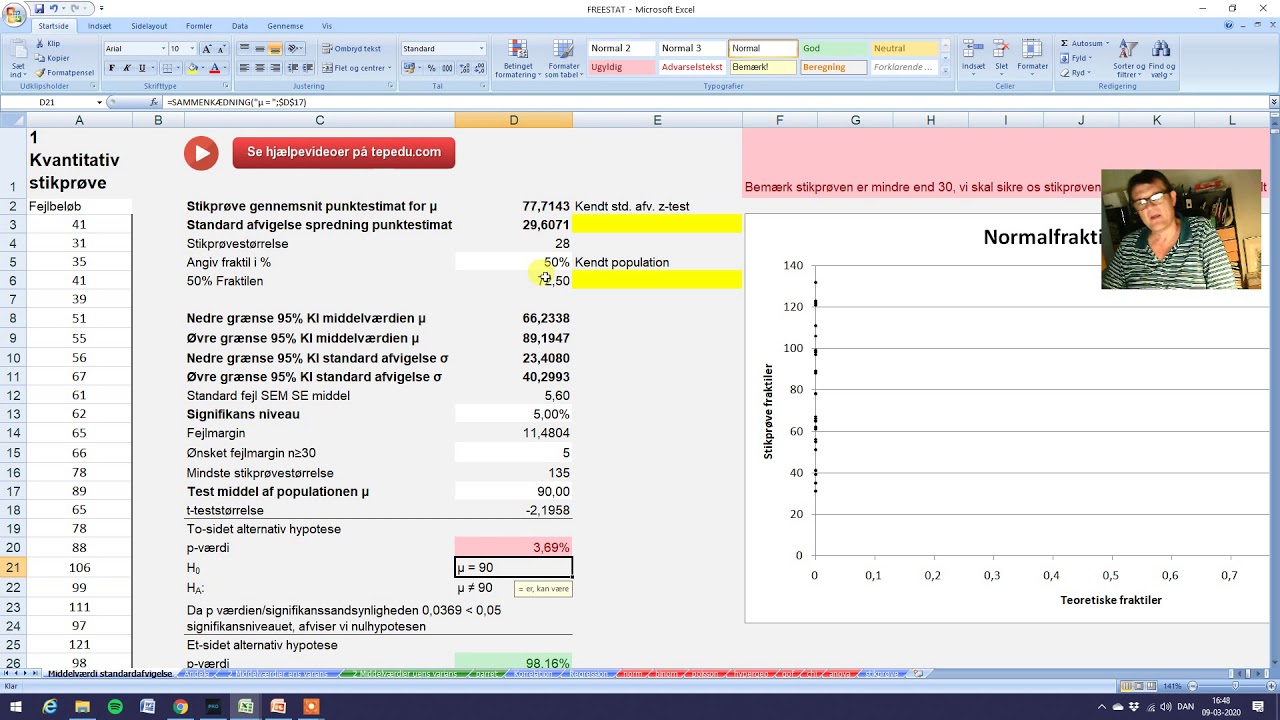Click the fx insert function button

(154, 102)
